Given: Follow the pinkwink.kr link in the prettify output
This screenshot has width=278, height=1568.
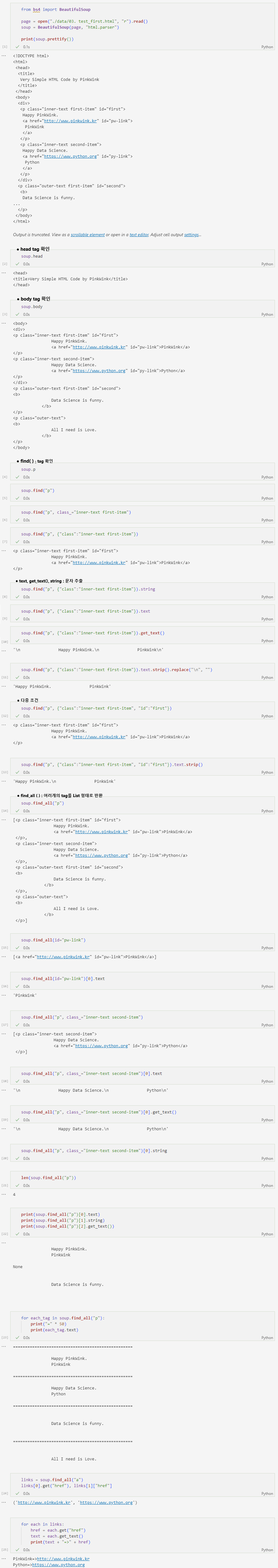Looking at the screenshot, I should tap(71, 121).
